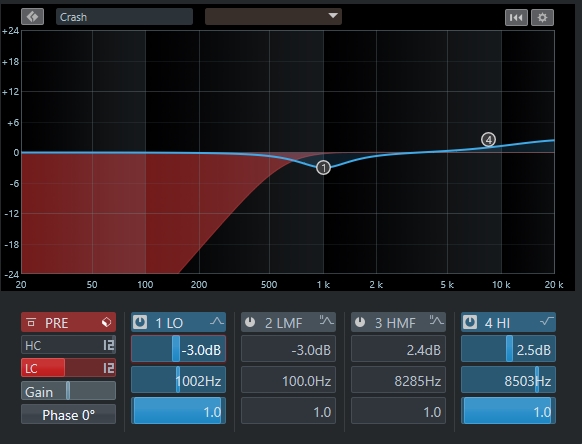Viewport: 582px width, 444px height.
Task: Click the 100 frequency axis label
Action: pyautogui.click(x=145, y=285)
